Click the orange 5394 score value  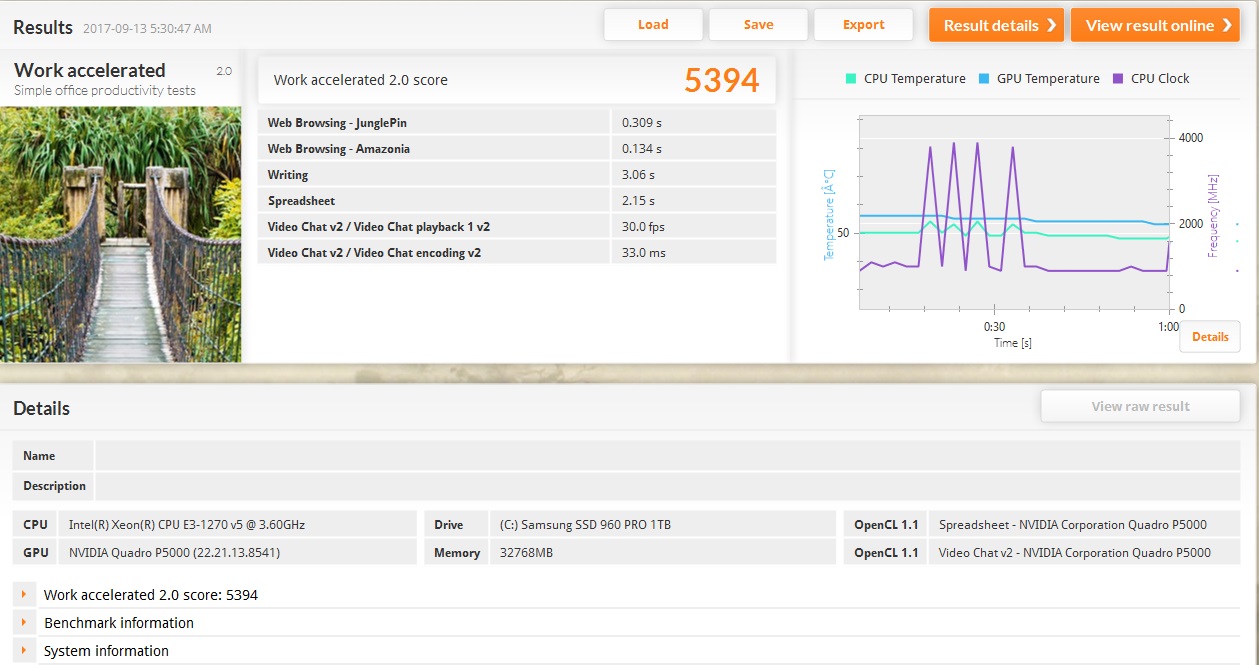[721, 80]
